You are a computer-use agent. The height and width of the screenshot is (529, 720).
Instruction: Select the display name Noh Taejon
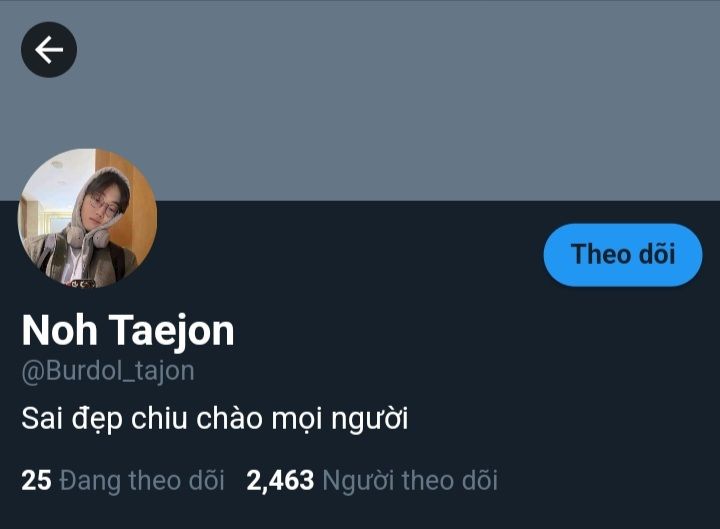[x=128, y=330]
